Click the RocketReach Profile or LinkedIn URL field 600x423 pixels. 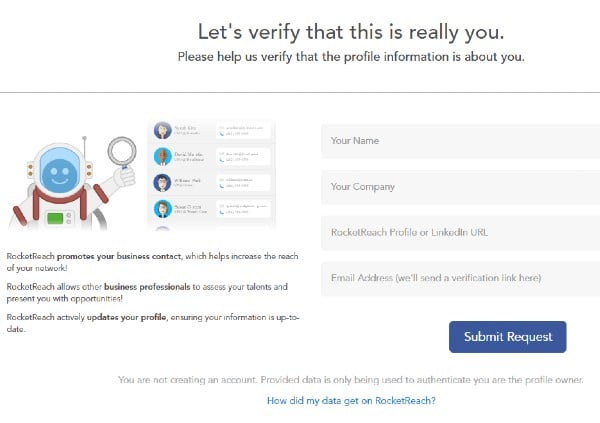pyautogui.click(x=460, y=233)
